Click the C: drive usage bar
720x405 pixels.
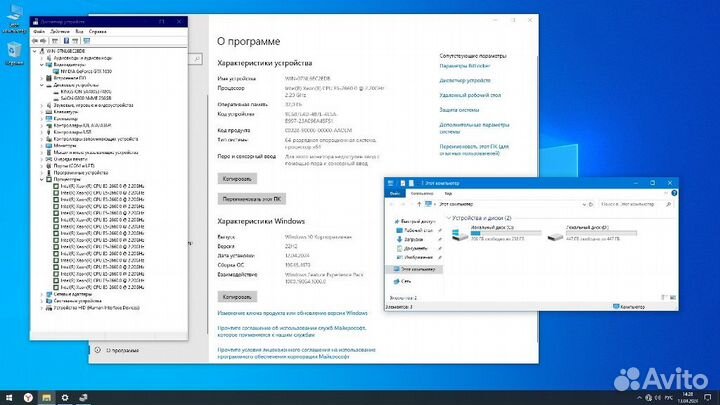[506, 233]
